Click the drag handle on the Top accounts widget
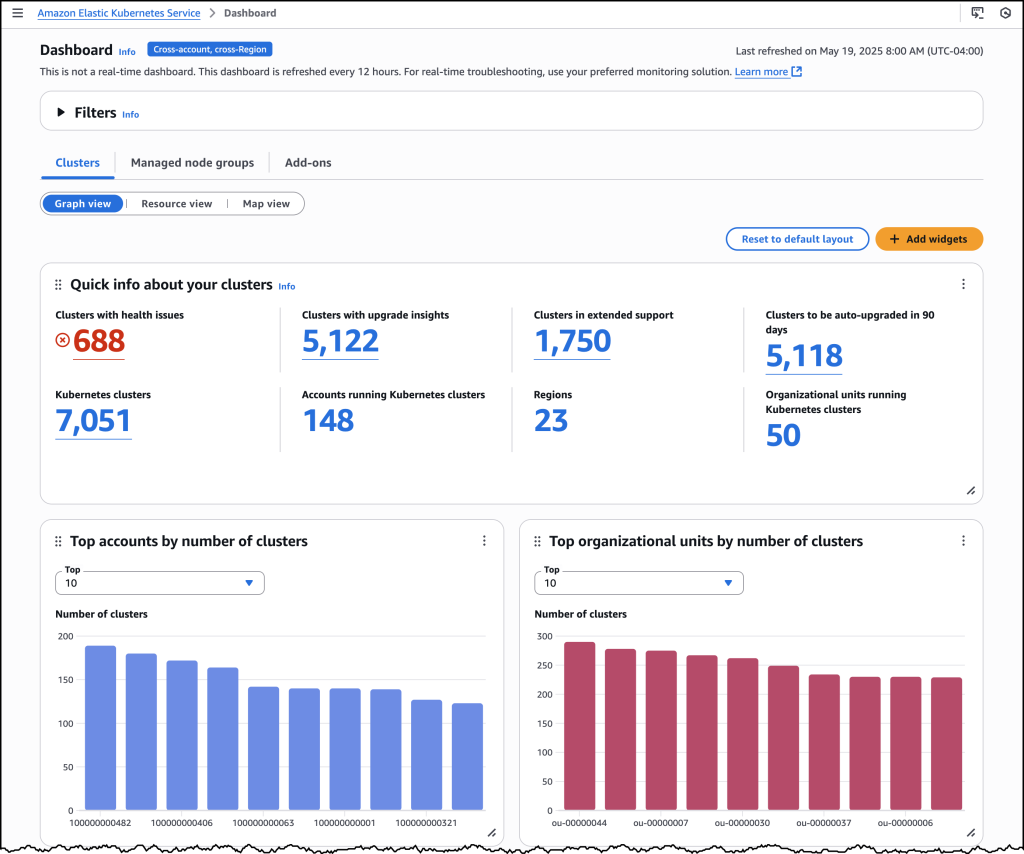 [x=57, y=541]
